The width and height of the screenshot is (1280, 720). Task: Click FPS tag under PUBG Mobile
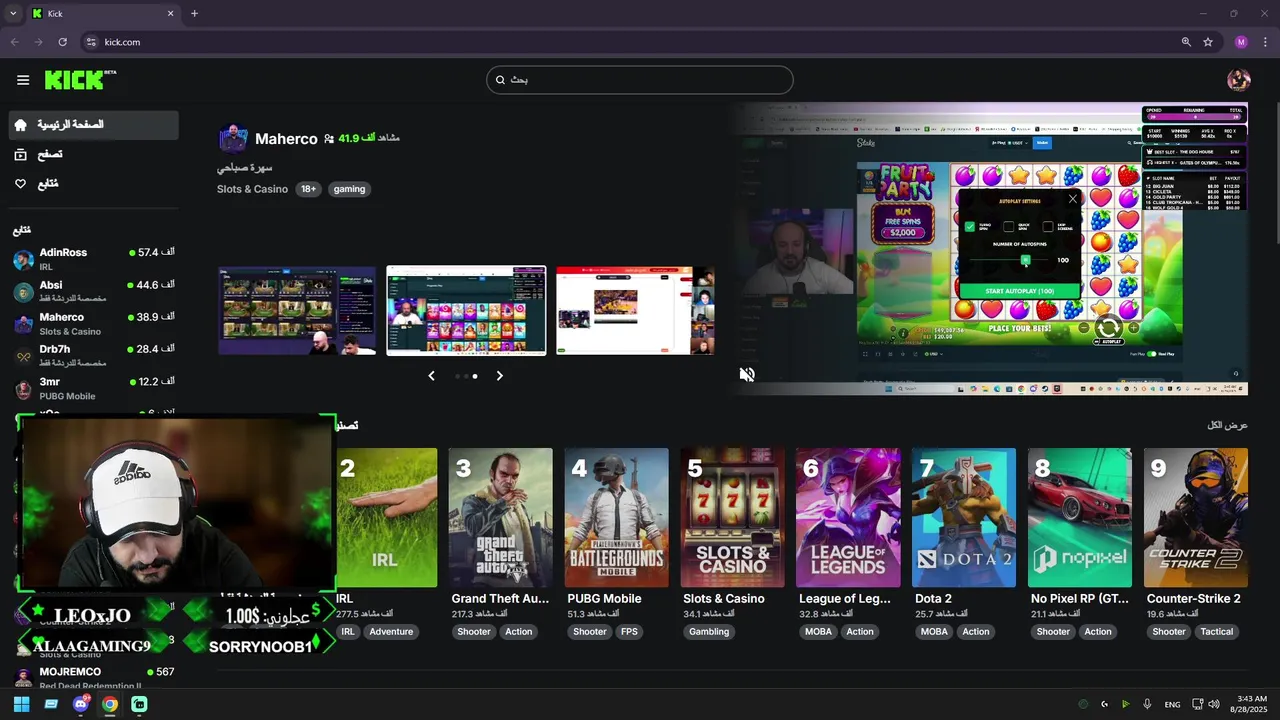coord(629,632)
